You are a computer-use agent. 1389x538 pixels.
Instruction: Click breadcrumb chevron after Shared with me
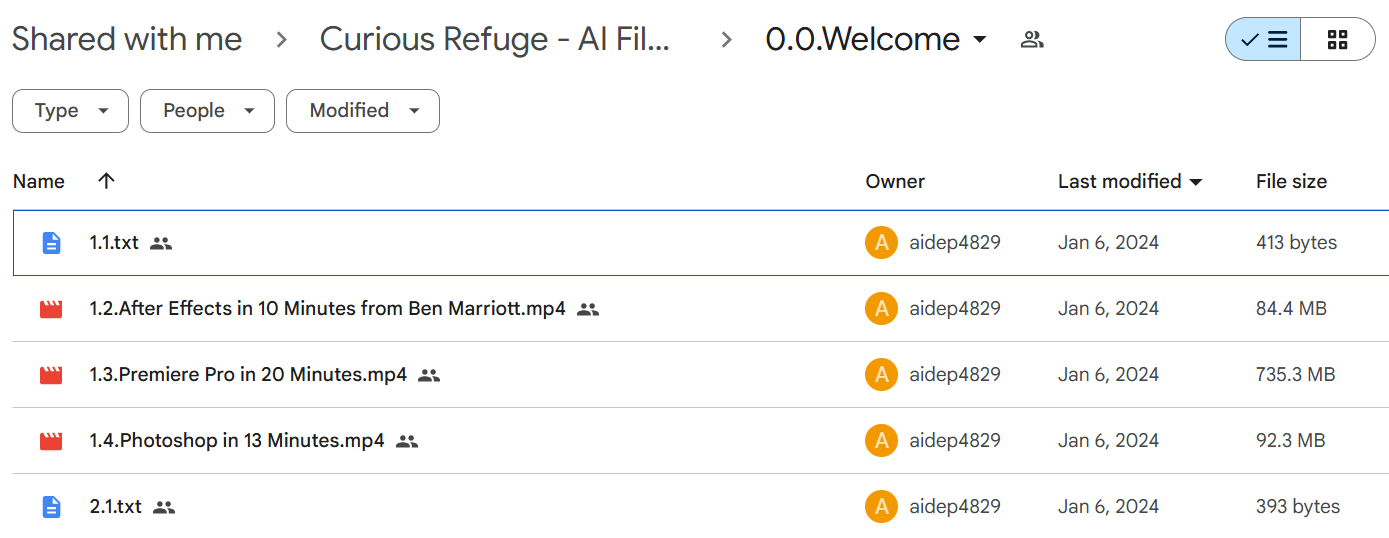282,40
